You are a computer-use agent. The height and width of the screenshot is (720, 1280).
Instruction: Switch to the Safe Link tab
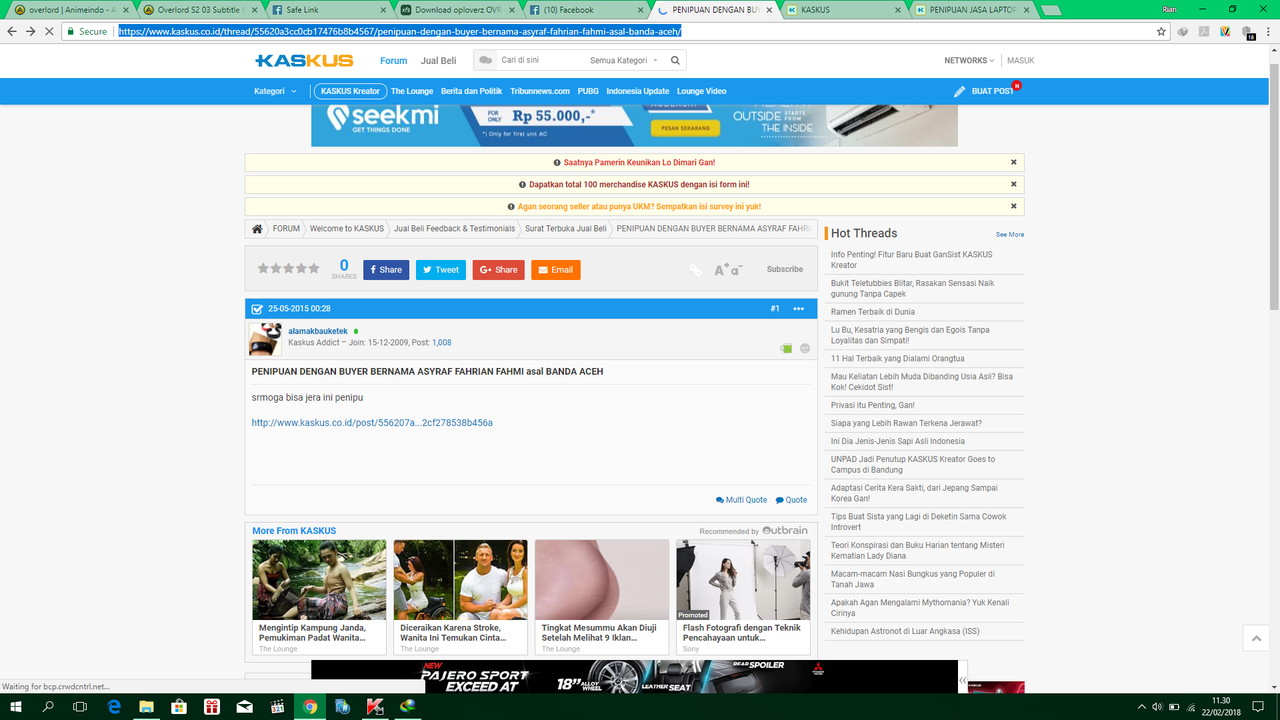[326, 10]
